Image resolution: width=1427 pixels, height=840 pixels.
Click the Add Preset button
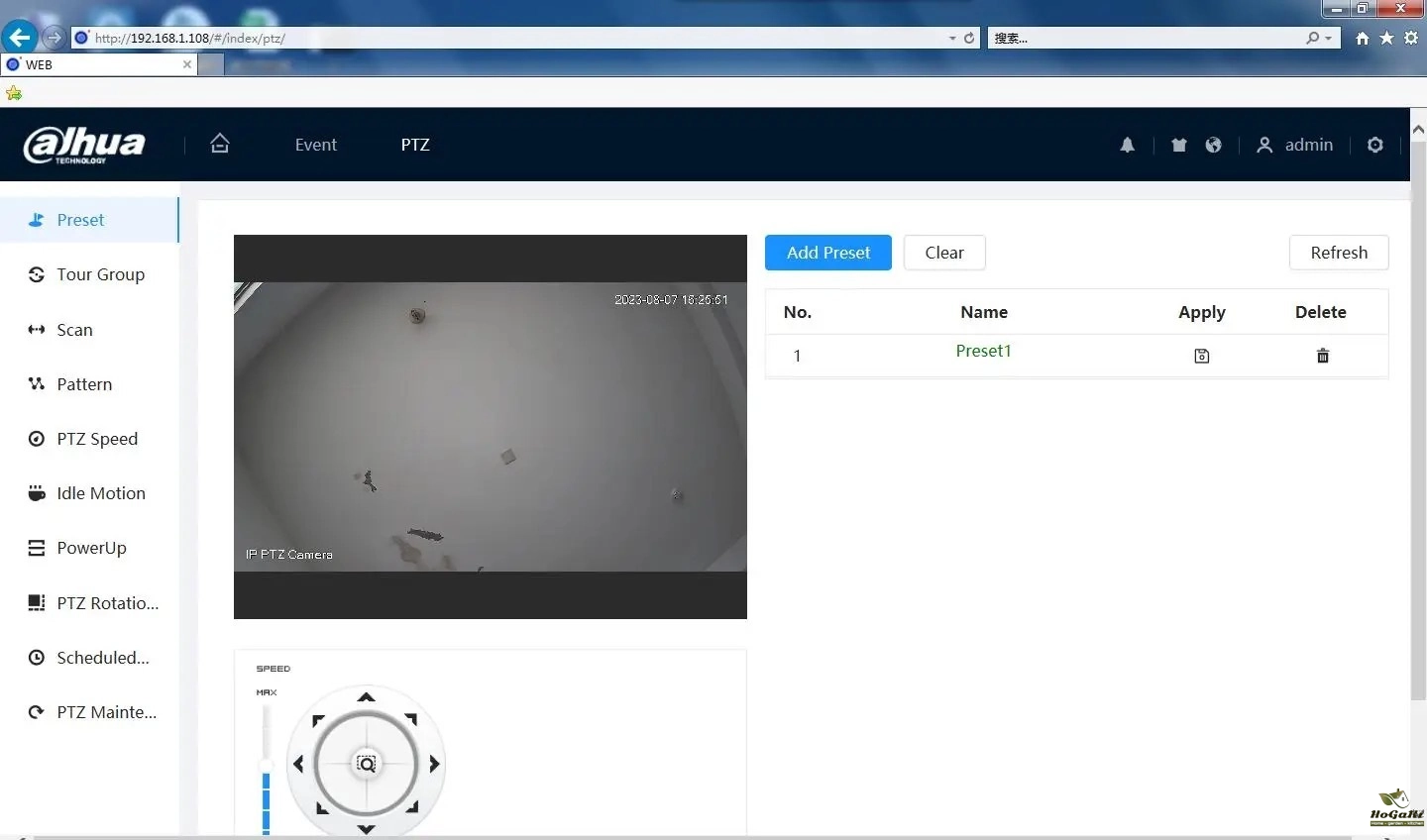827,253
